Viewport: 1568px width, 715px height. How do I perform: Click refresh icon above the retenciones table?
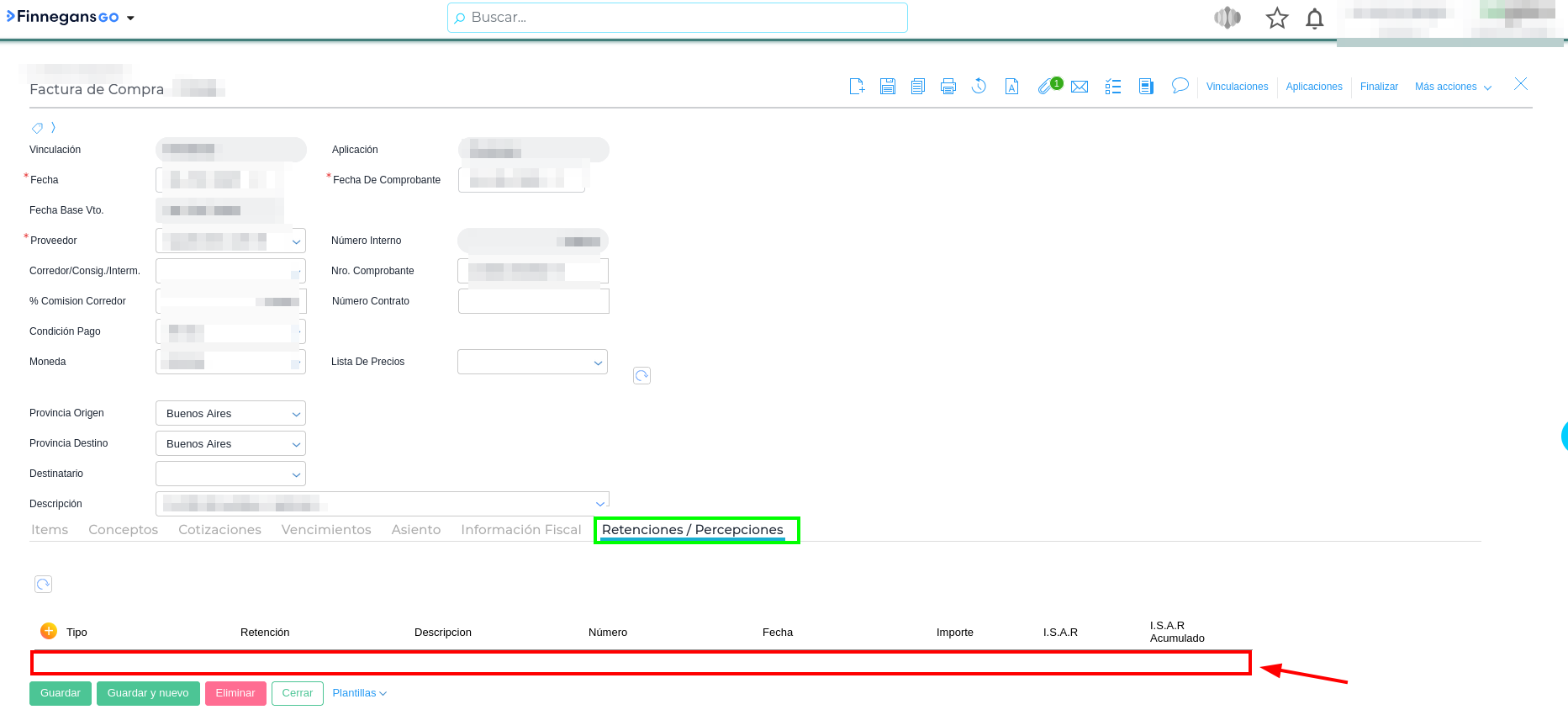point(43,584)
